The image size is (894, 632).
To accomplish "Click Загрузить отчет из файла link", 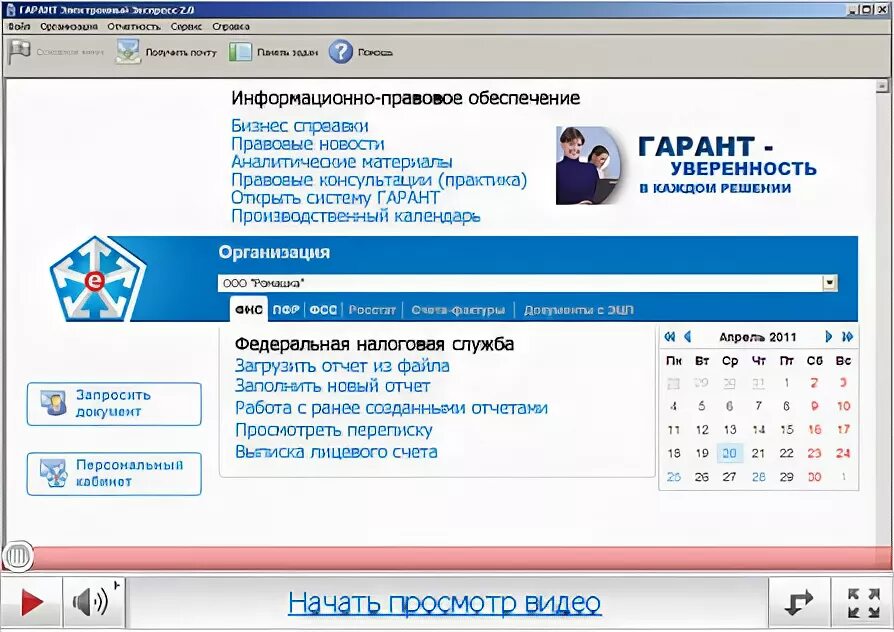I will [x=342, y=366].
